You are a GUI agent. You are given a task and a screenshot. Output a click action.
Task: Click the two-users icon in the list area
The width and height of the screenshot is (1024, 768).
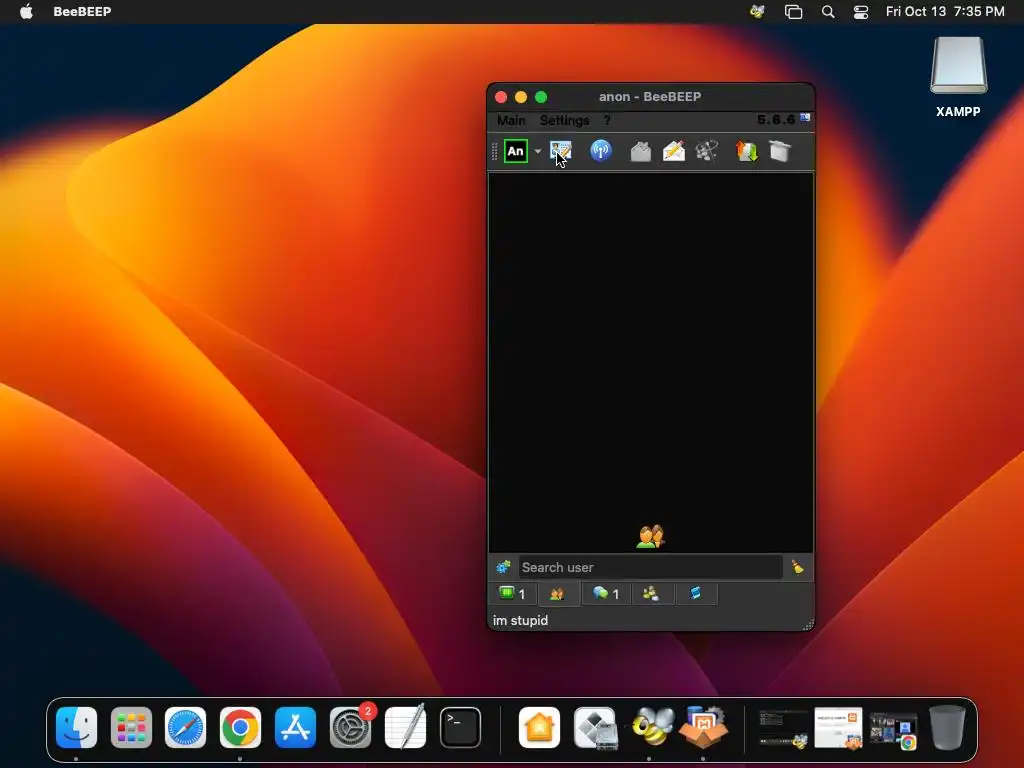(650, 536)
